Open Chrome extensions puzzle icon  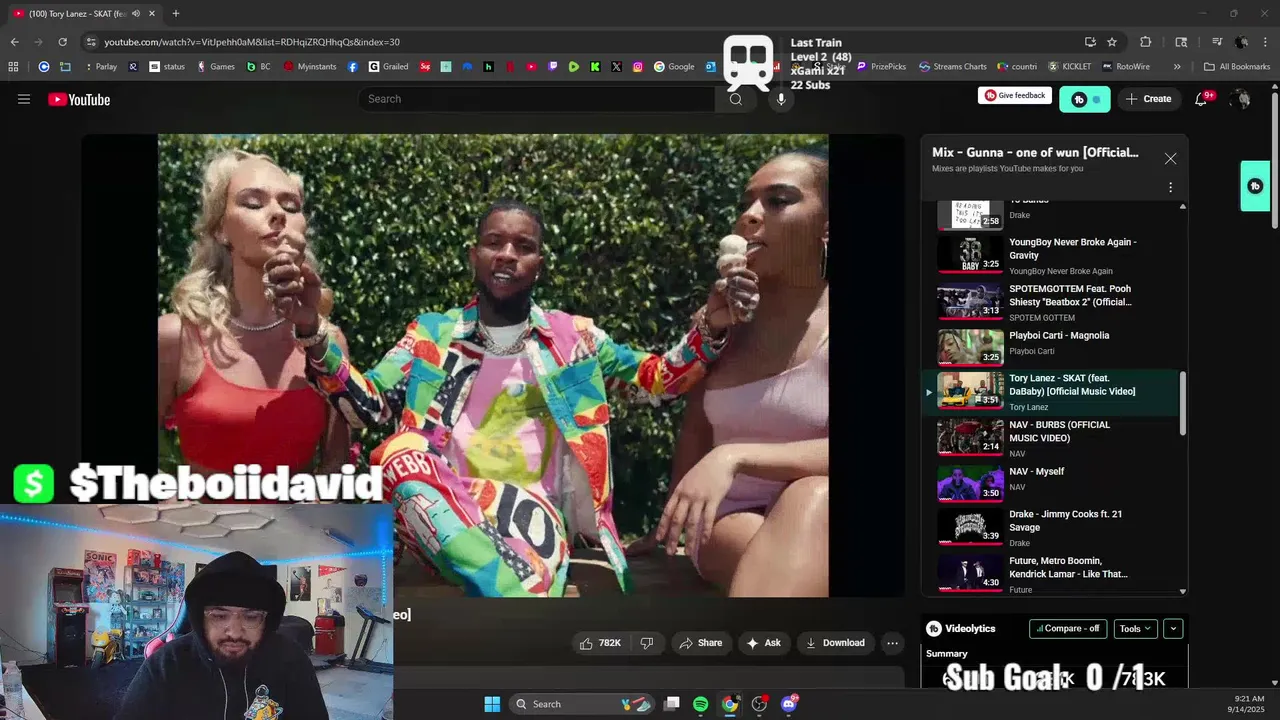point(1146,42)
